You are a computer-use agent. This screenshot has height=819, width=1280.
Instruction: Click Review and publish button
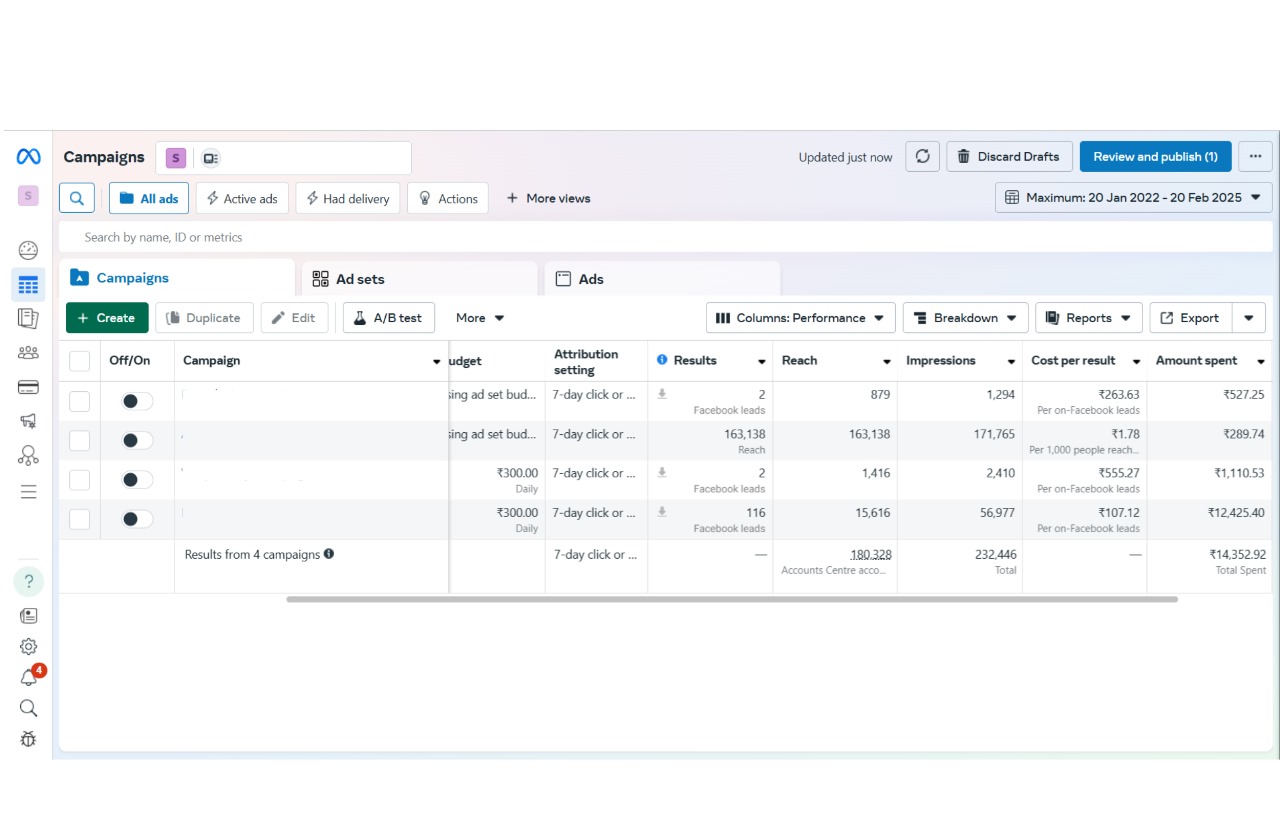click(x=1155, y=157)
